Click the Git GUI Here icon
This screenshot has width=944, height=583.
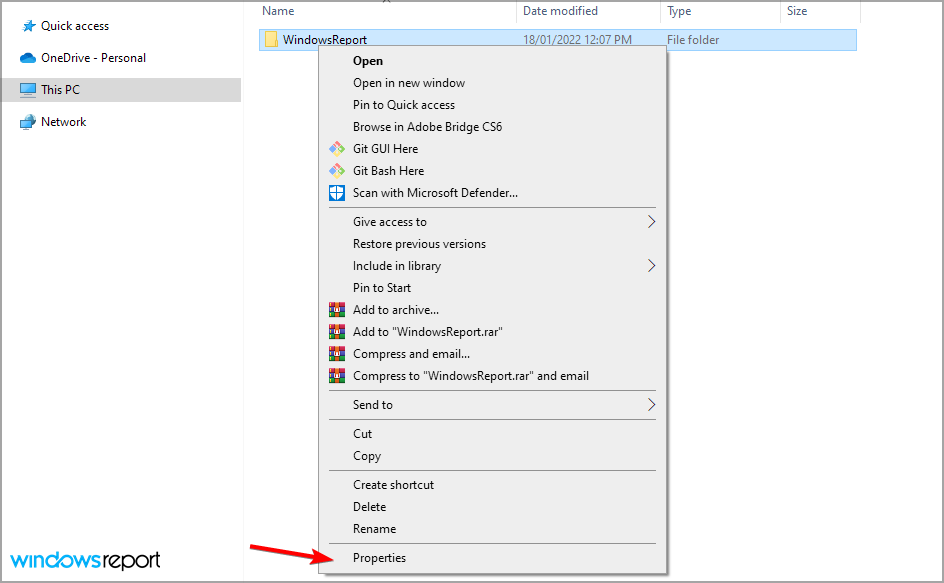(x=336, y=149)
